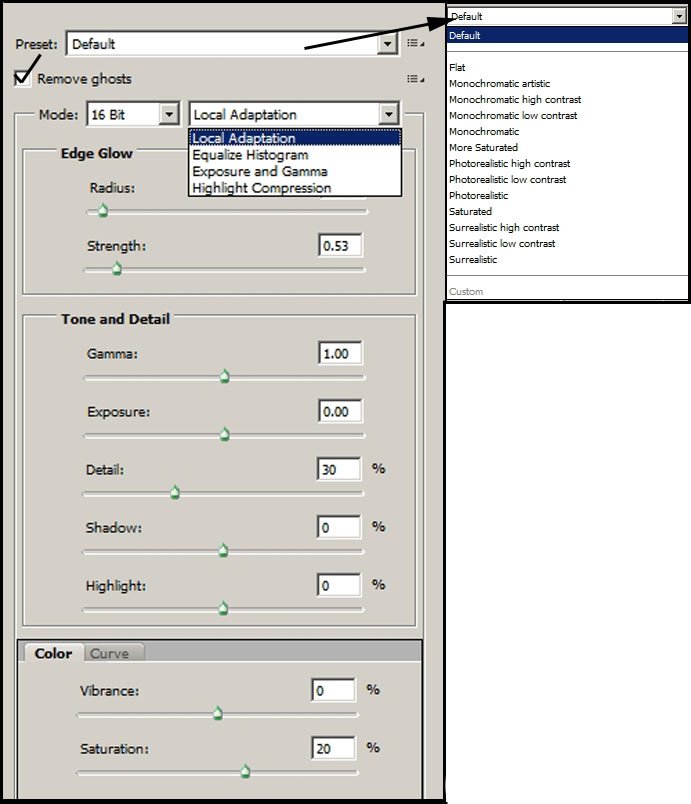Click the options icon beside Remove ghosts
Image resolution: width=691 pixels, height=804 pixels.
click(x=415, y=79)
